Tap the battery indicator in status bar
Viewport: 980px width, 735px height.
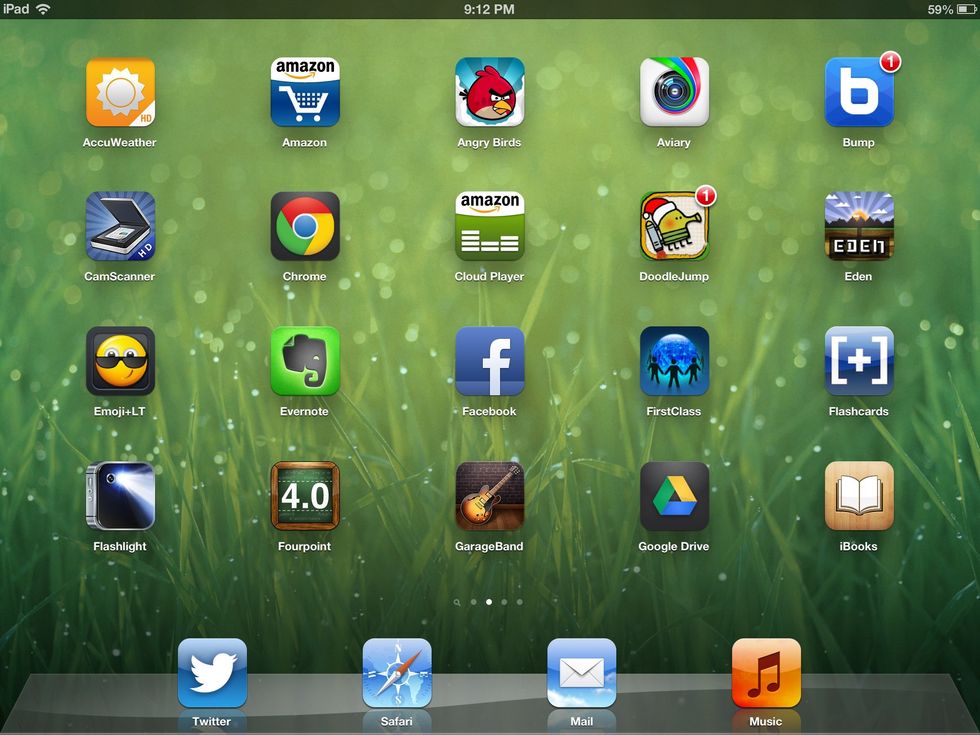pyautogui.click(x=966, y=9)
